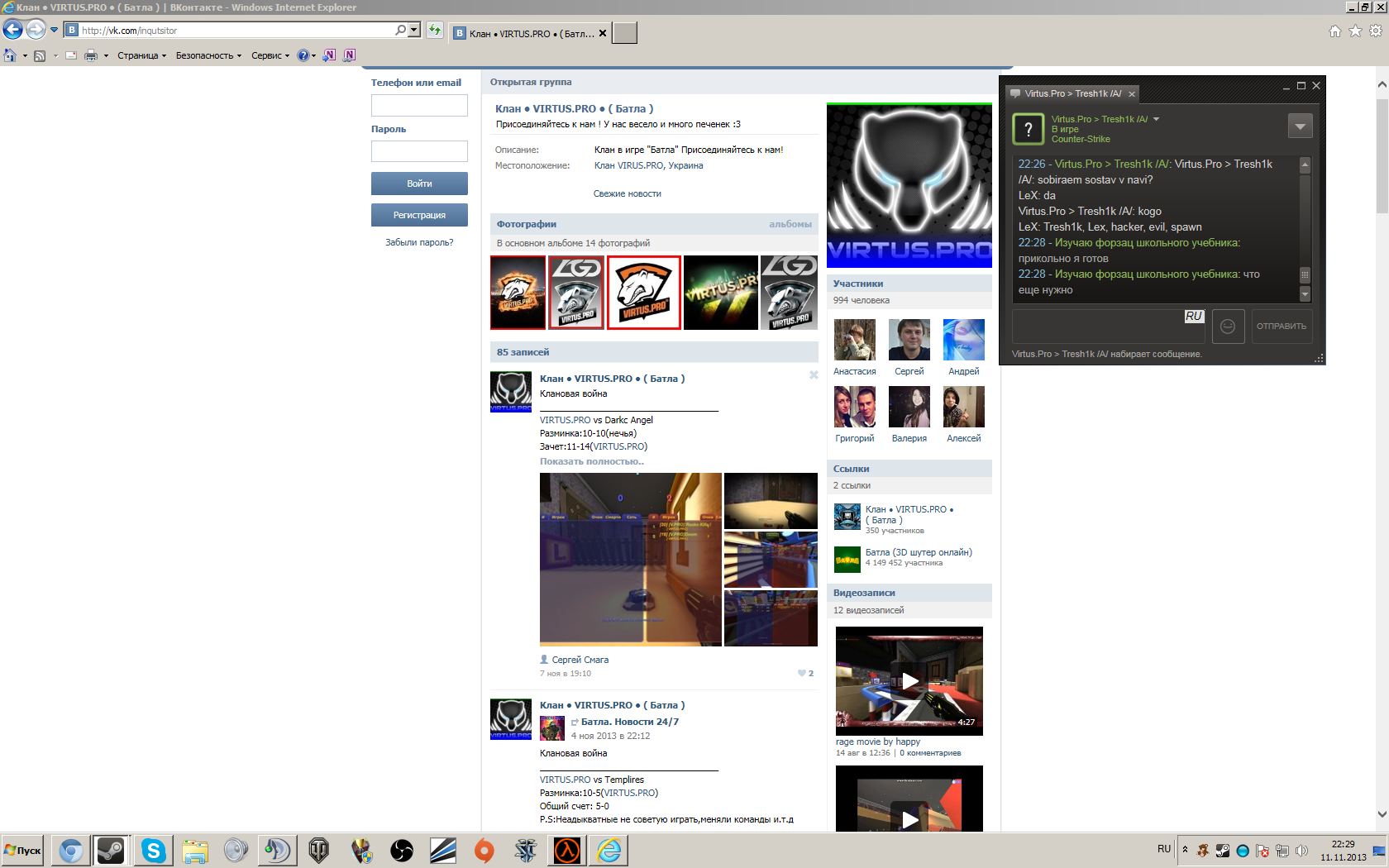The height and width of the screenshot is (868, 1389).
Task: Open the friend name dropdown in Steam chat
Action: [x=1157, y=119]
